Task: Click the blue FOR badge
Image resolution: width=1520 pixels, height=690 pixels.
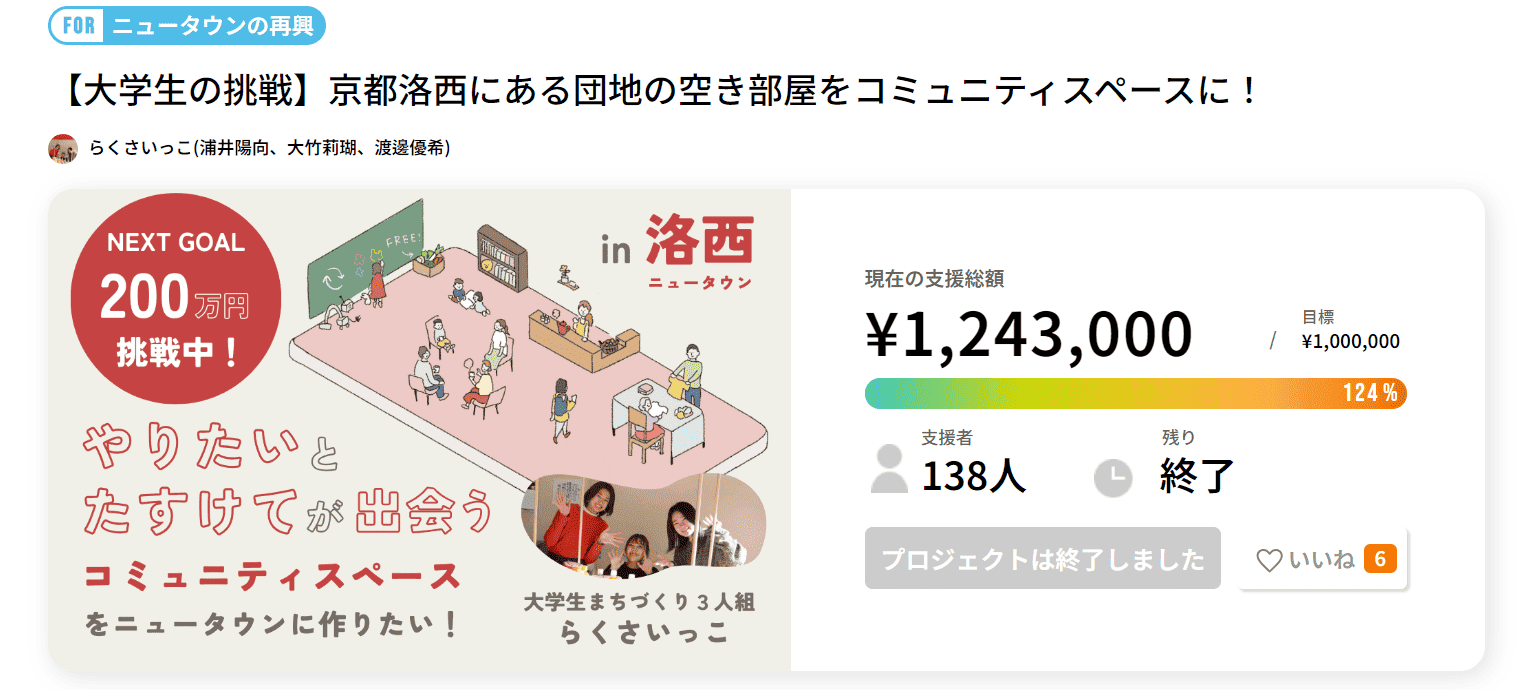Action: (x=78, y=26)
